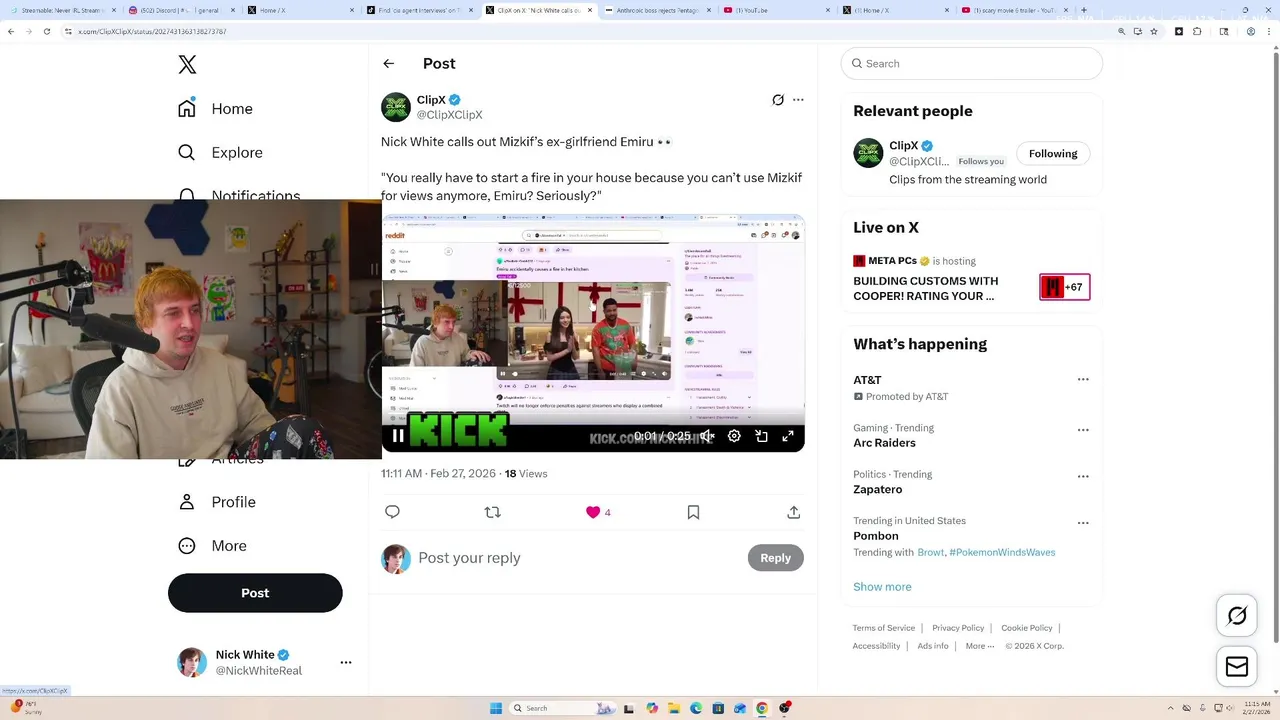The width and height of the screenshot is (1280, 720).
Task: Click Following button for ClipX
Action: click(1053, 153)
